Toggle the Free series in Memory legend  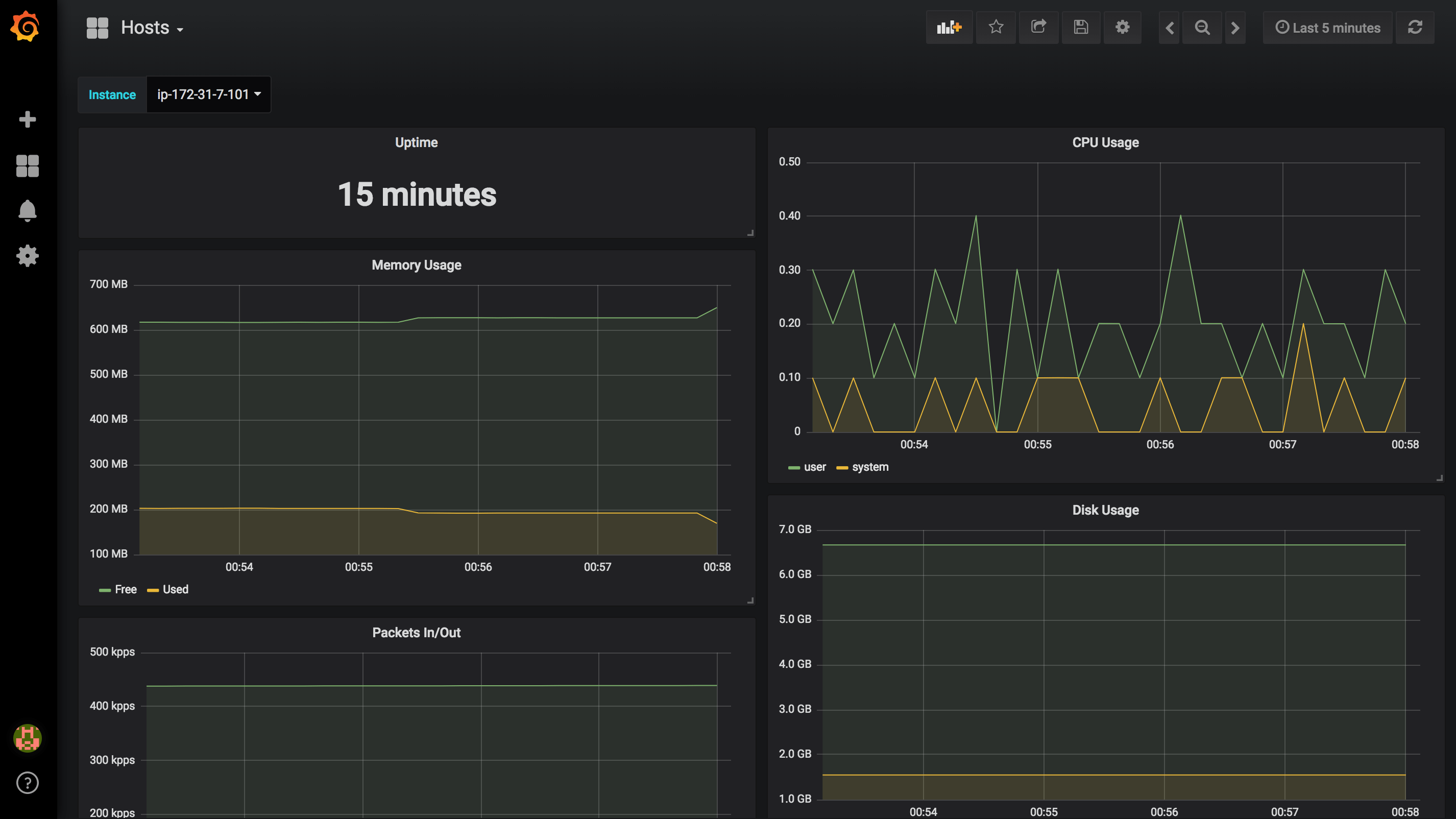126,589
